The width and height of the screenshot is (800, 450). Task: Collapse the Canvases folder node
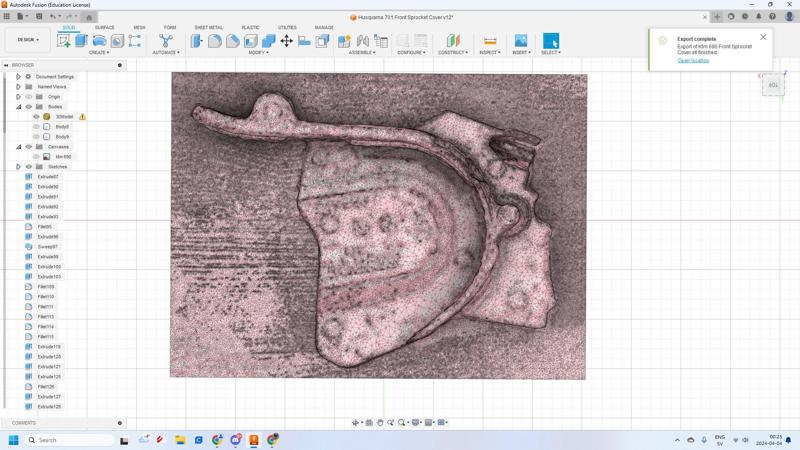(18, 146)
